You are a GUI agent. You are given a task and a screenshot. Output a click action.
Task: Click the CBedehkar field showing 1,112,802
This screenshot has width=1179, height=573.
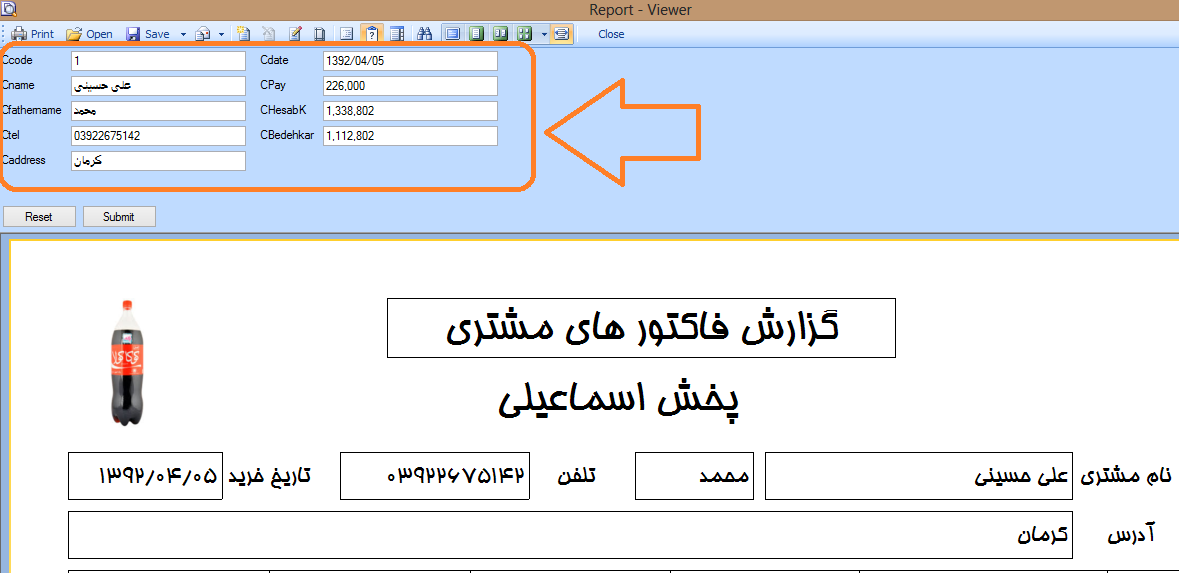point(410,136)
